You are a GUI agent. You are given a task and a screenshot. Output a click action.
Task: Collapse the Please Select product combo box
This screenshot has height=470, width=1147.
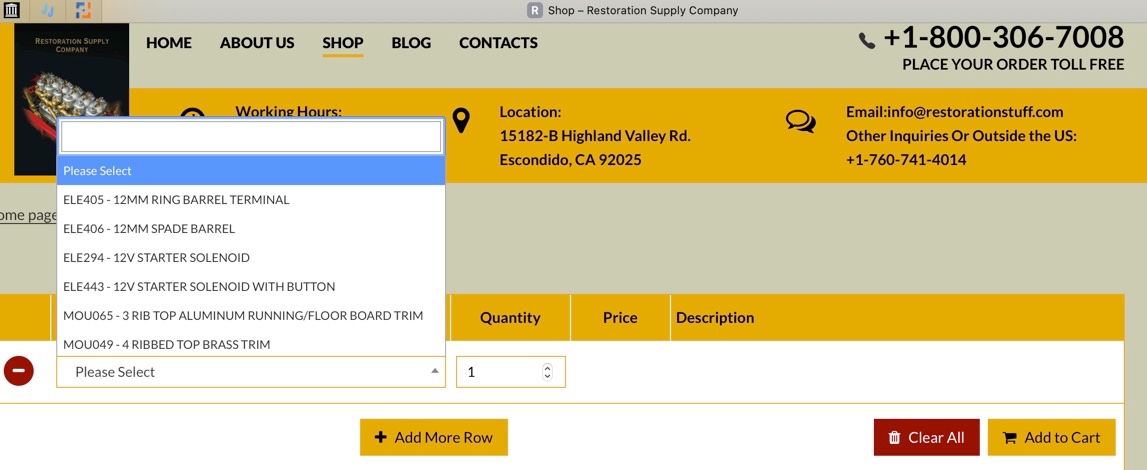pos(250,372)
